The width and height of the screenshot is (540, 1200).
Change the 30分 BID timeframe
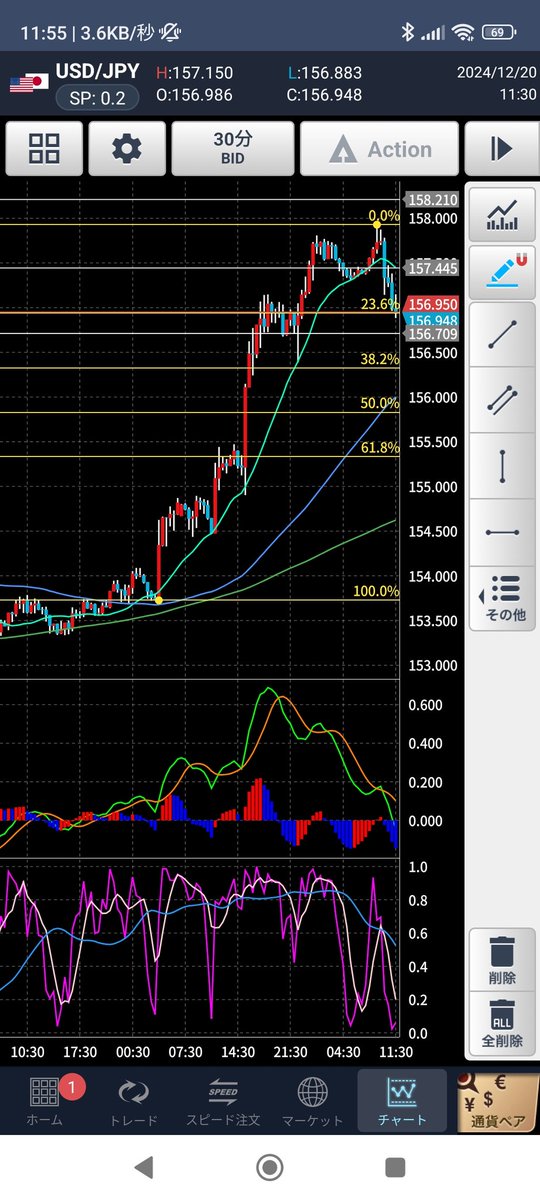click(233, 149)
